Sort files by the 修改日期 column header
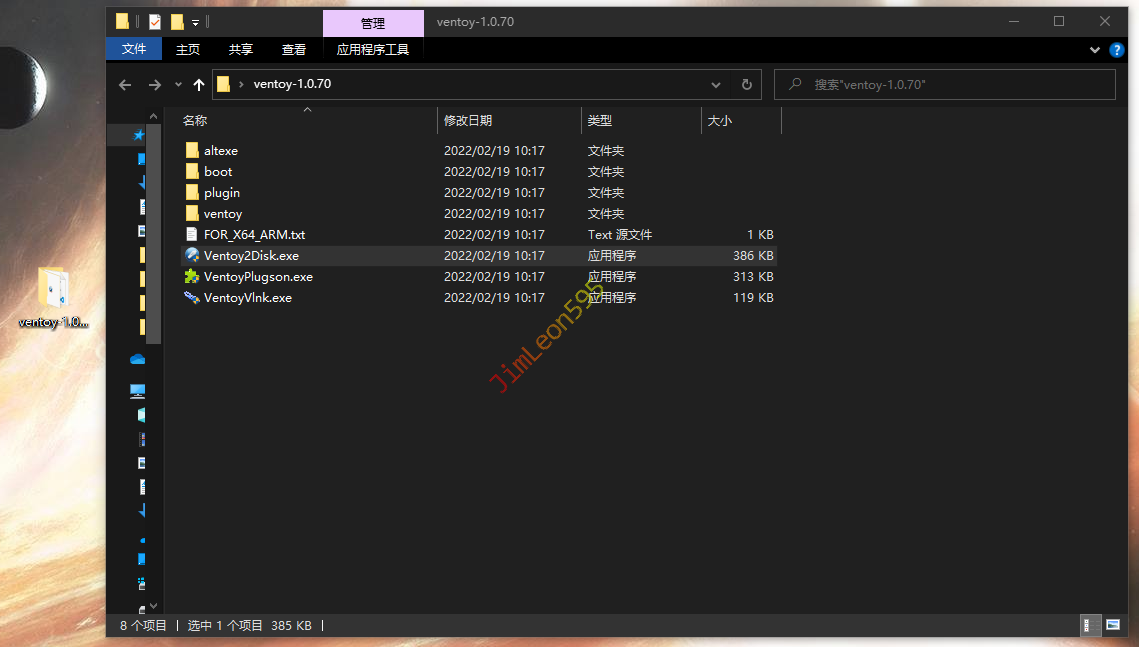This screenshot has height=647, width=1139. [x=468, y=121]
